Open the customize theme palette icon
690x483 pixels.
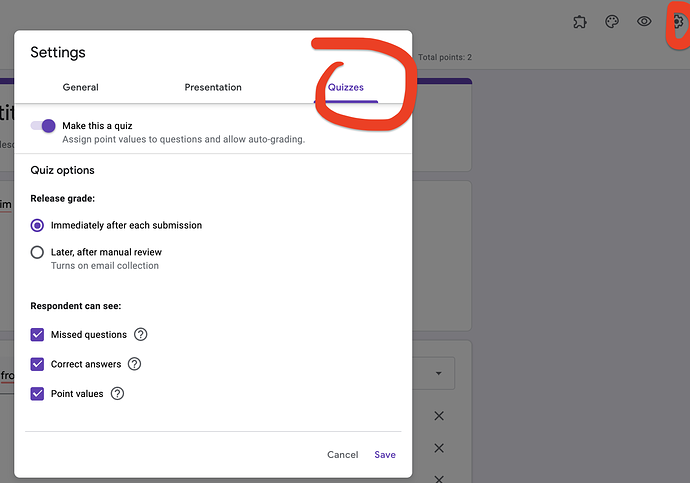pyautogui.click(x=612, y=21)
